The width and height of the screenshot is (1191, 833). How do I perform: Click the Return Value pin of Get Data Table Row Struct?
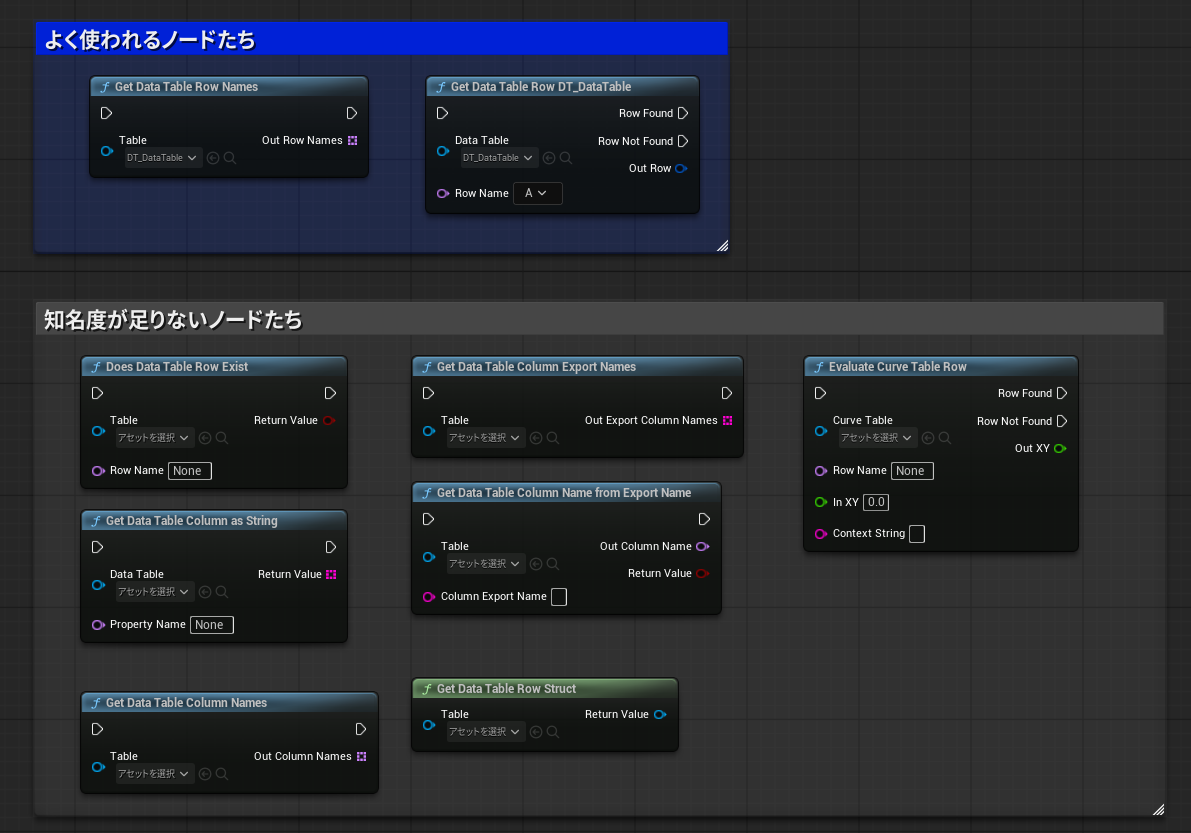(660, 715)
